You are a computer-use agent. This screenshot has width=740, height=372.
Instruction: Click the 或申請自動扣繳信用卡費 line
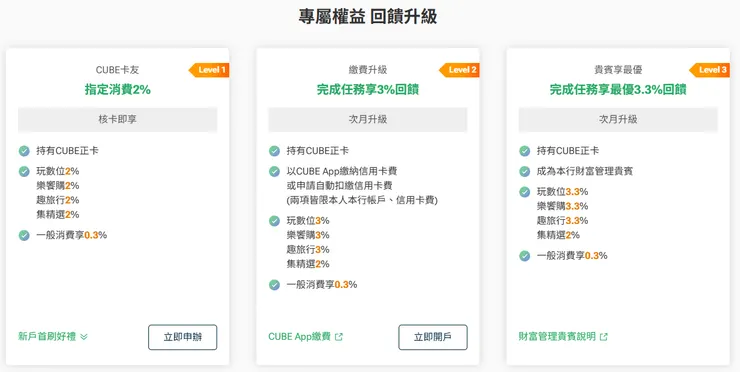point(339,186)
